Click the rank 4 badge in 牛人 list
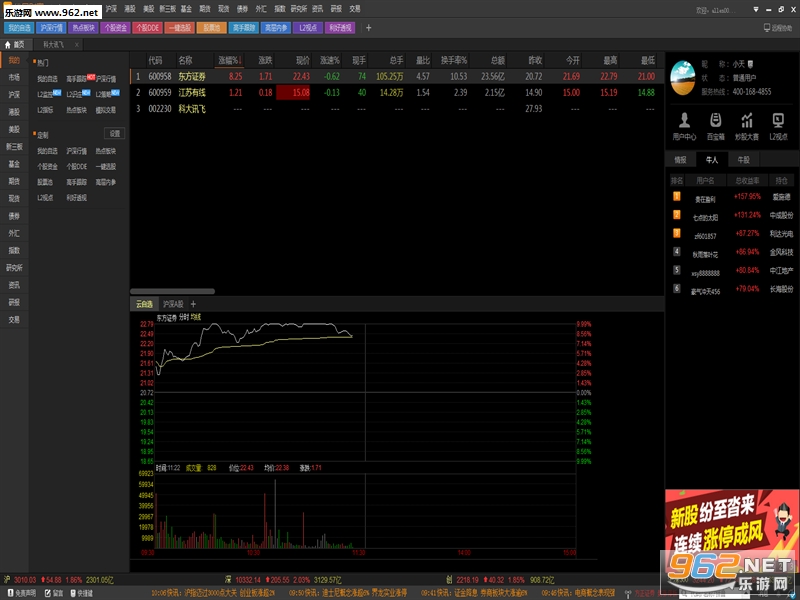Image resolution: width=800 pixels, height=600 pixels. click(677, 252)
